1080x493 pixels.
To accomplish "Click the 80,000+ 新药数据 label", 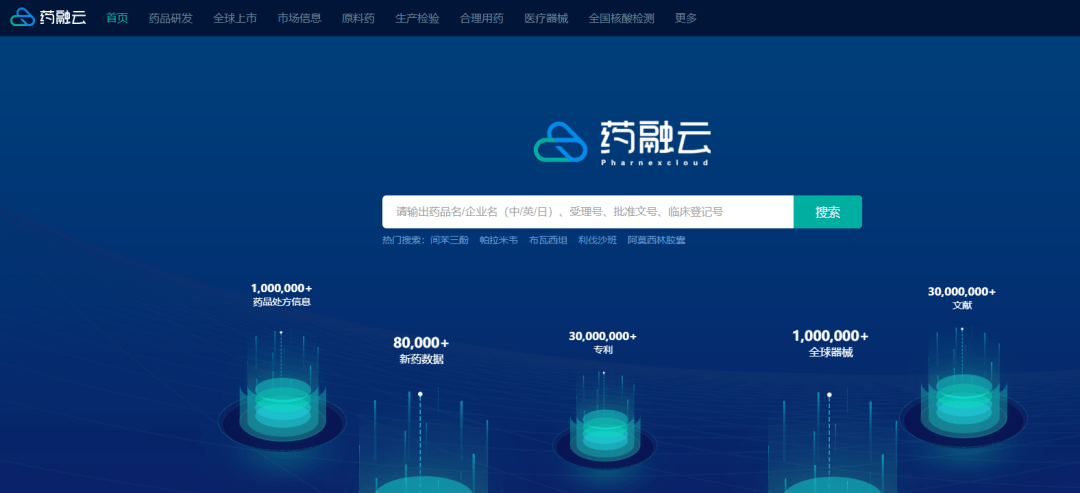I will [421, 350].
